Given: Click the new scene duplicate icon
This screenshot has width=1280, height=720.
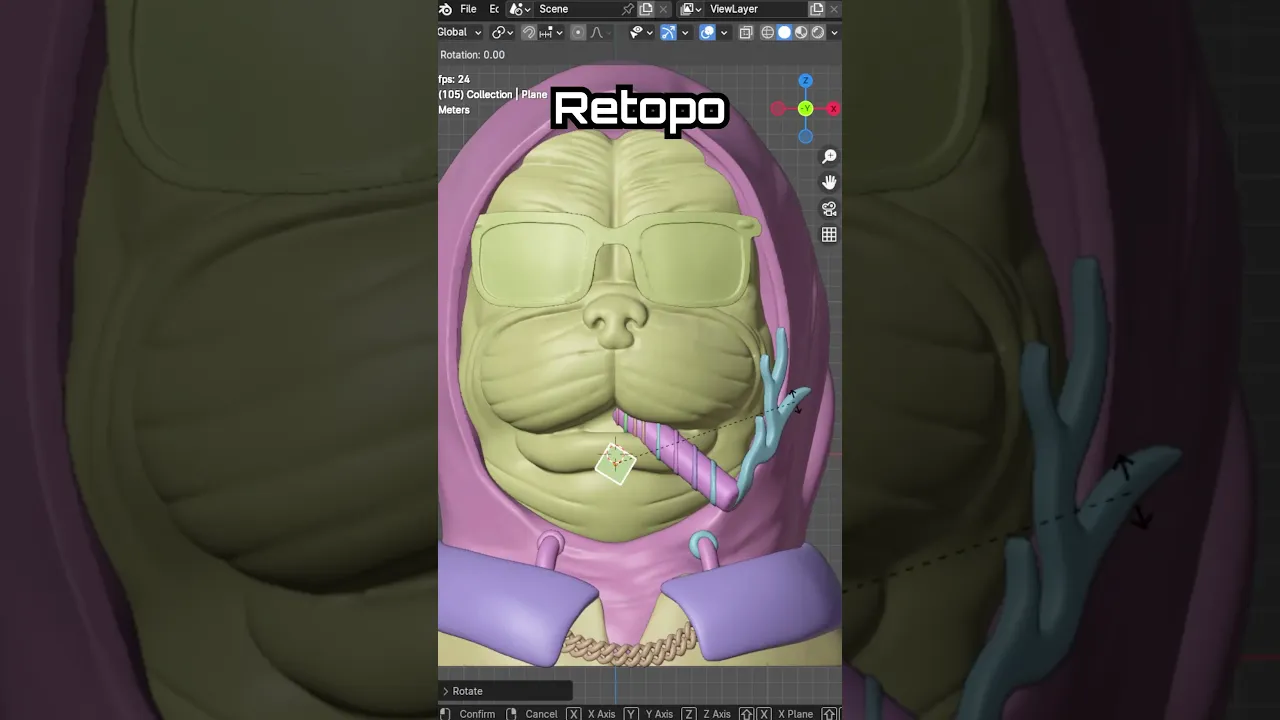Looking at the screenshot, I should [646, 9].
